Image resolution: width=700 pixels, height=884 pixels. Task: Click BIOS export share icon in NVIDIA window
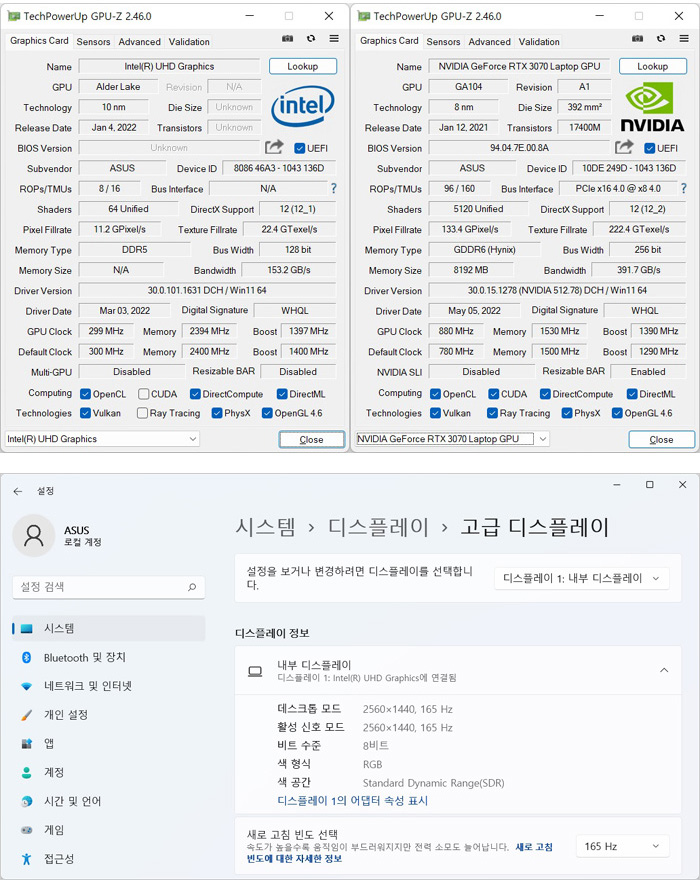(624, 147)
